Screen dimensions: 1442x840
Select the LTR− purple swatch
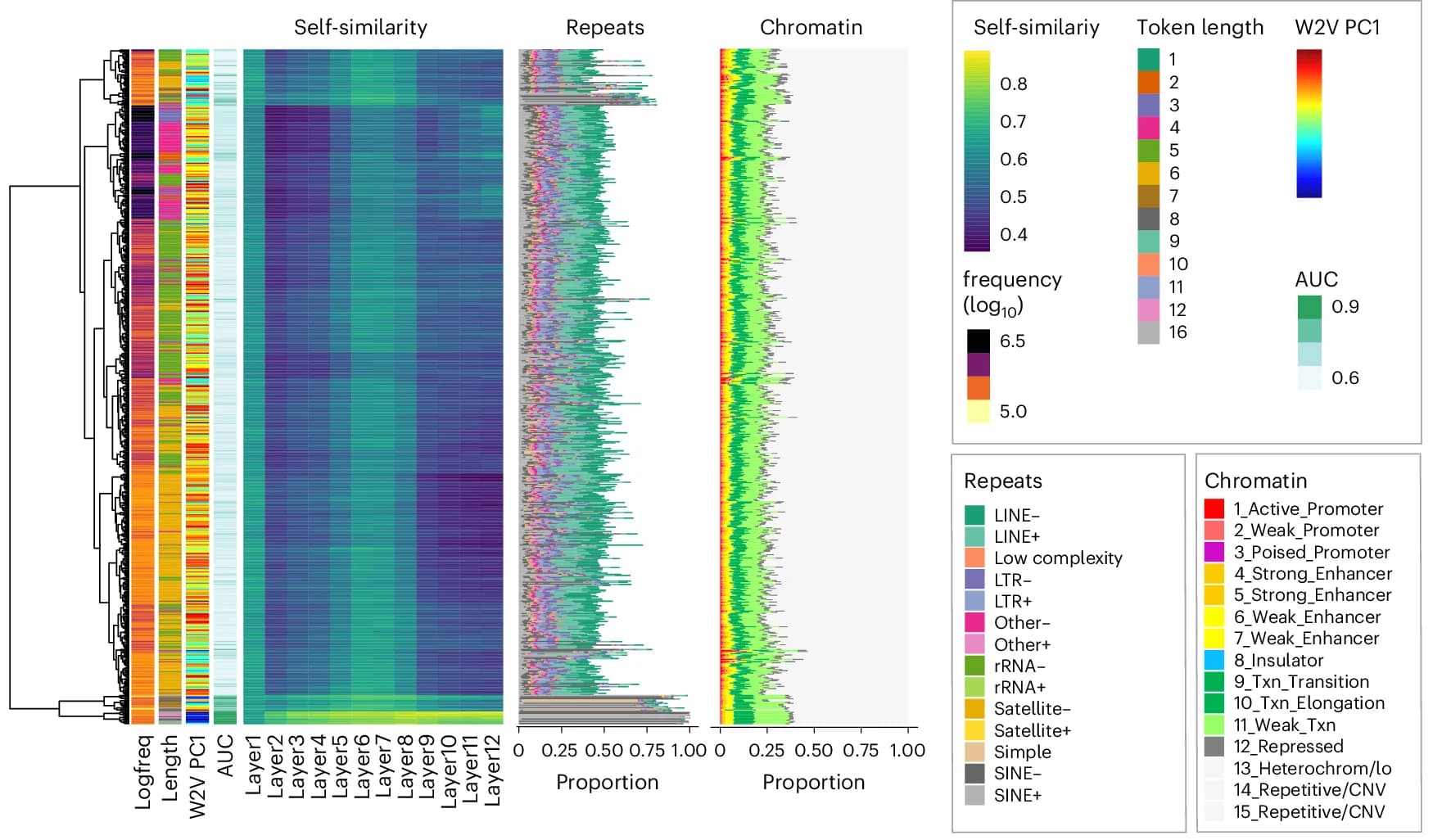(x=974, y=580)
